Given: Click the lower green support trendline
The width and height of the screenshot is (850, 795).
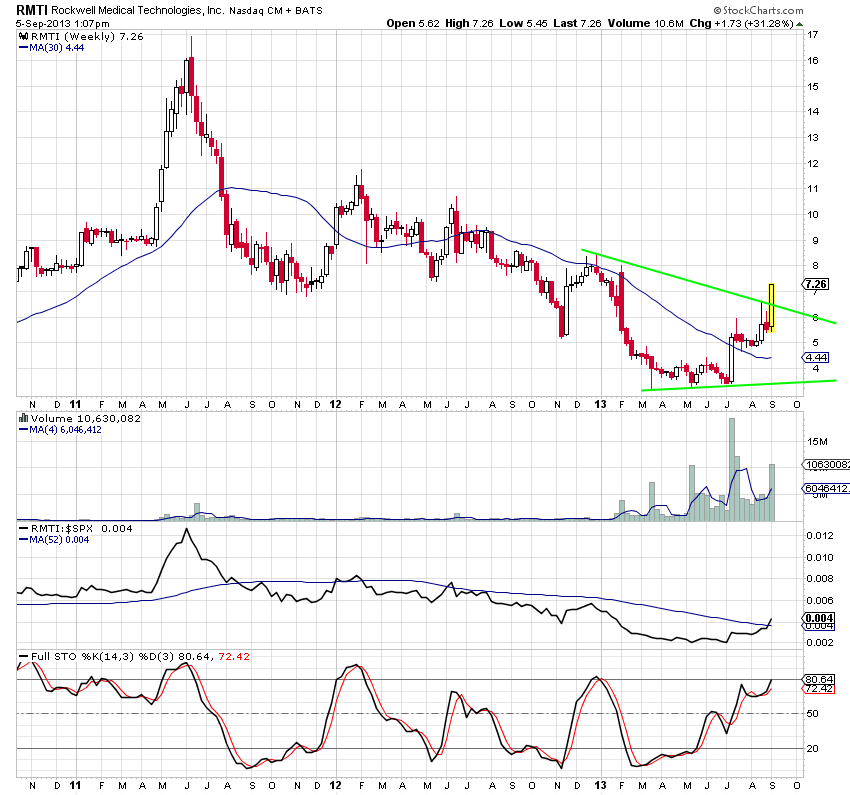Looking at the screenshot, I should click(x=738, y=385).
